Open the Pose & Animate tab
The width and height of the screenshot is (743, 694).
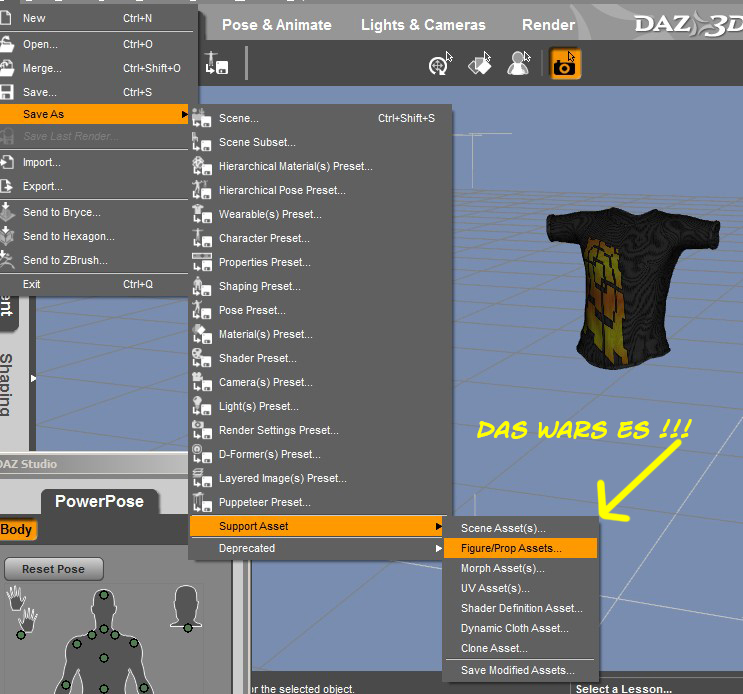277,25
